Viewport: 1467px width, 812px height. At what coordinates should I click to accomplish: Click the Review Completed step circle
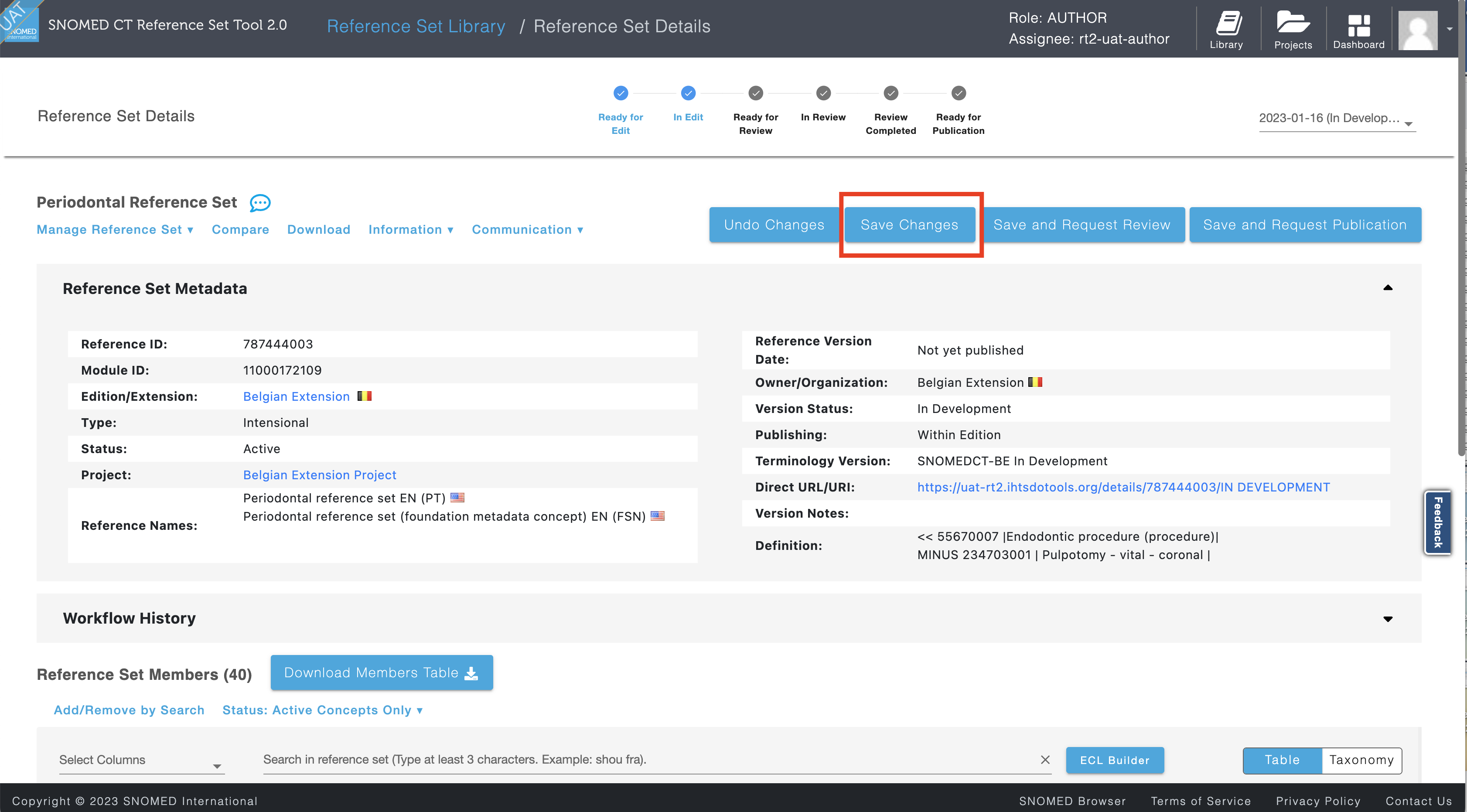[890, 93]
